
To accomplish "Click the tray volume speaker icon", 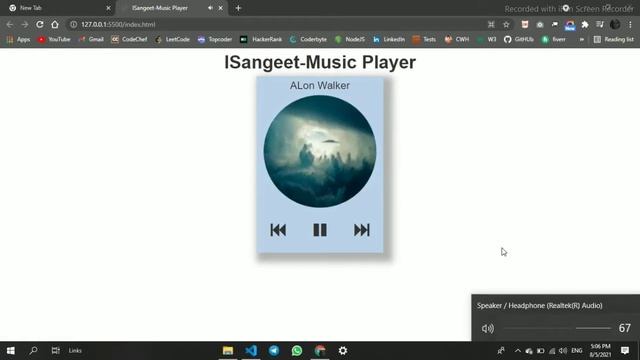I will 563,351.
